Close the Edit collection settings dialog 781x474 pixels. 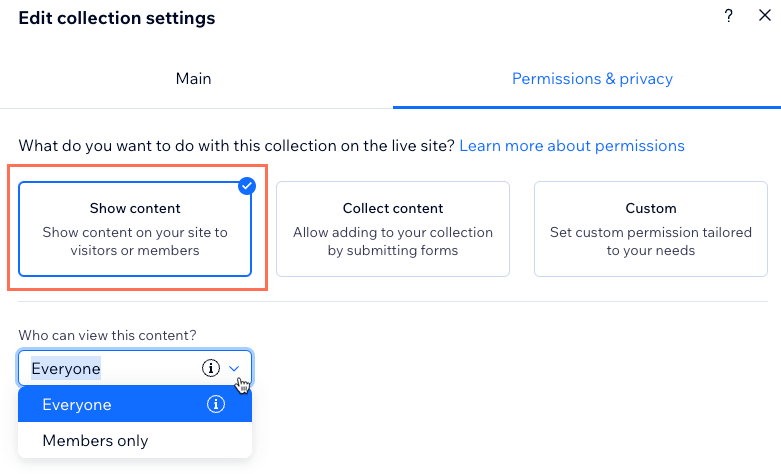tap(765, 15)
